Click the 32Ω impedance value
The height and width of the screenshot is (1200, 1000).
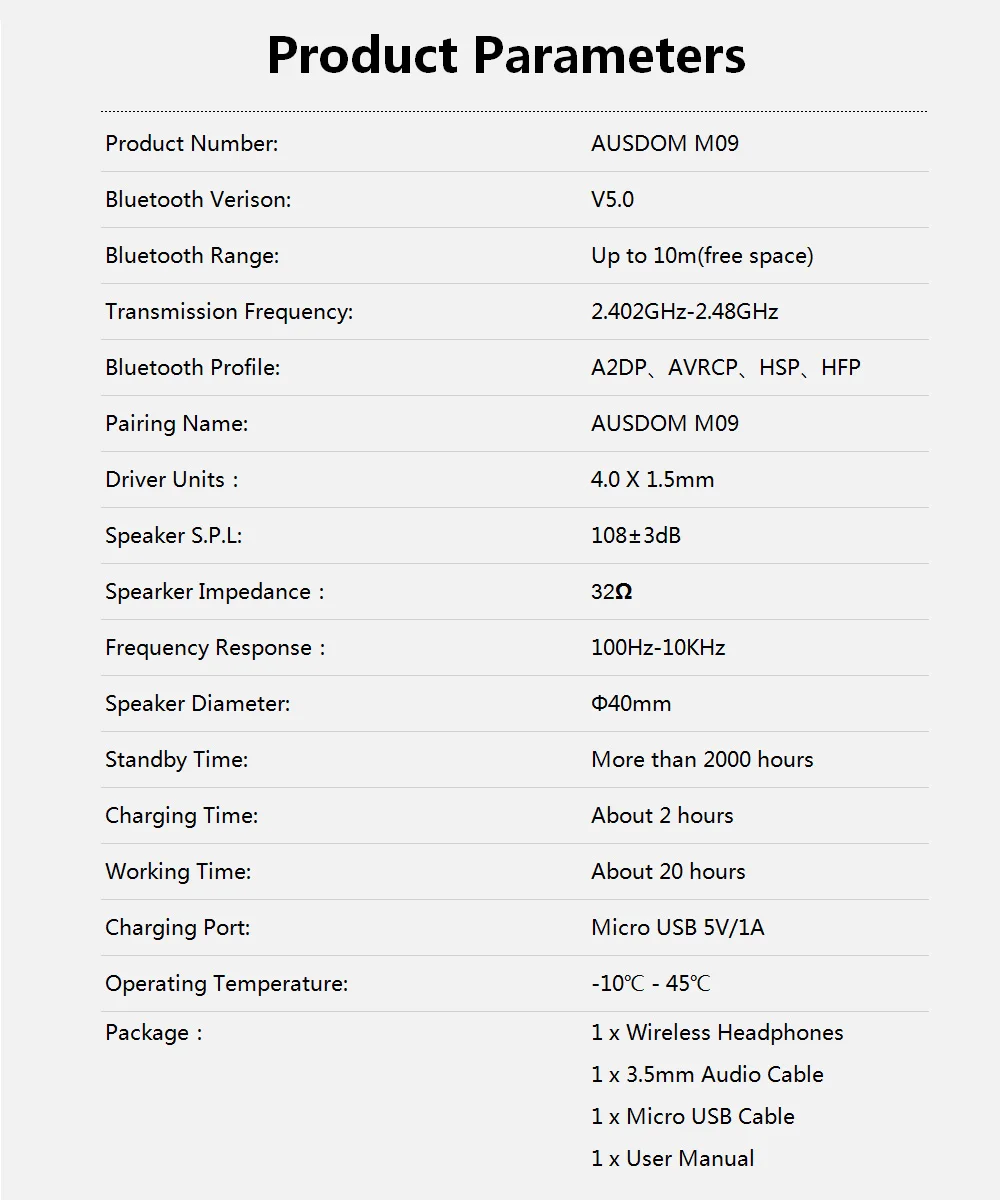coord(612,591)
